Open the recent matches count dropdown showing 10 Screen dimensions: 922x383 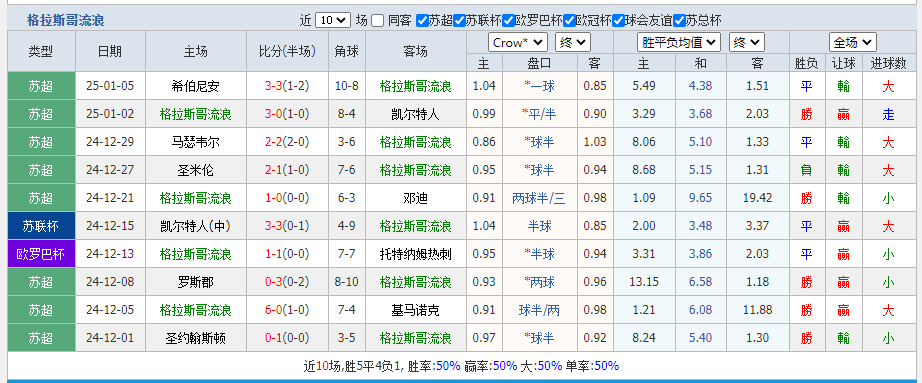(x=333, y=21)
